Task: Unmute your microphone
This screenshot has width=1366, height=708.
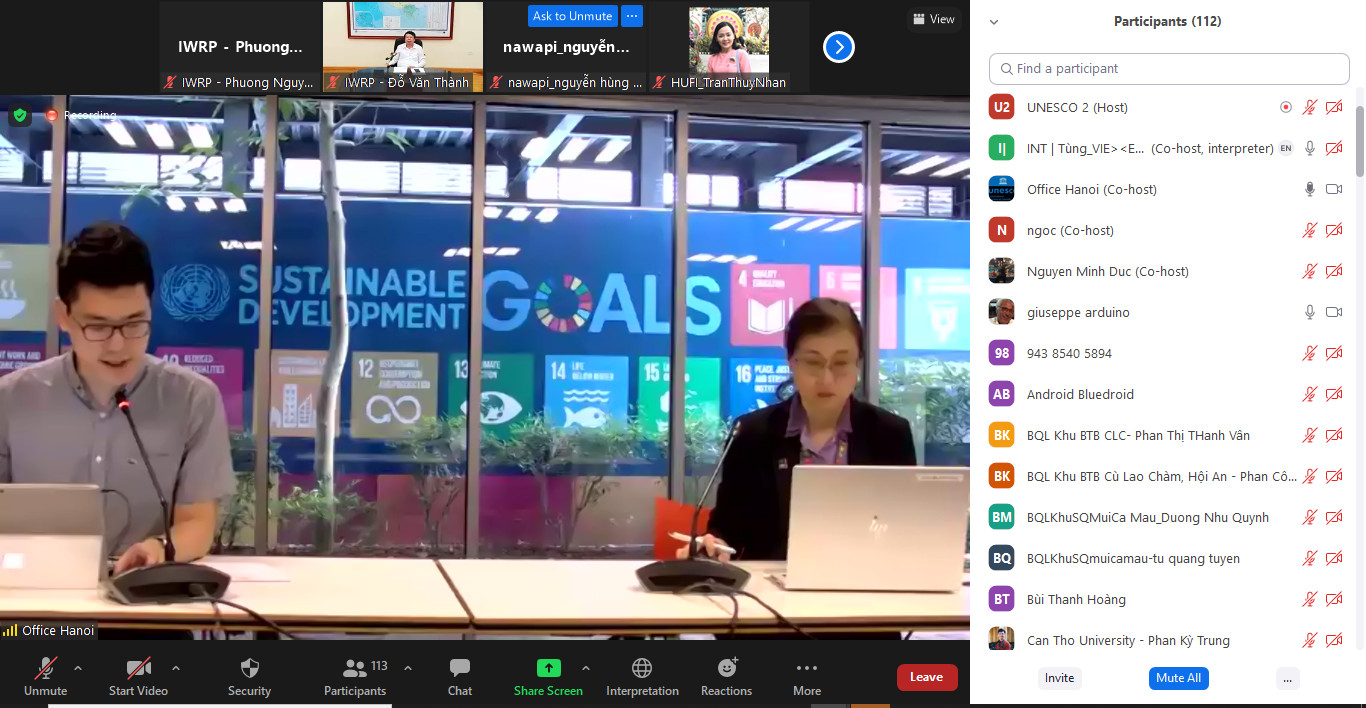Action: tap(46, 676)
